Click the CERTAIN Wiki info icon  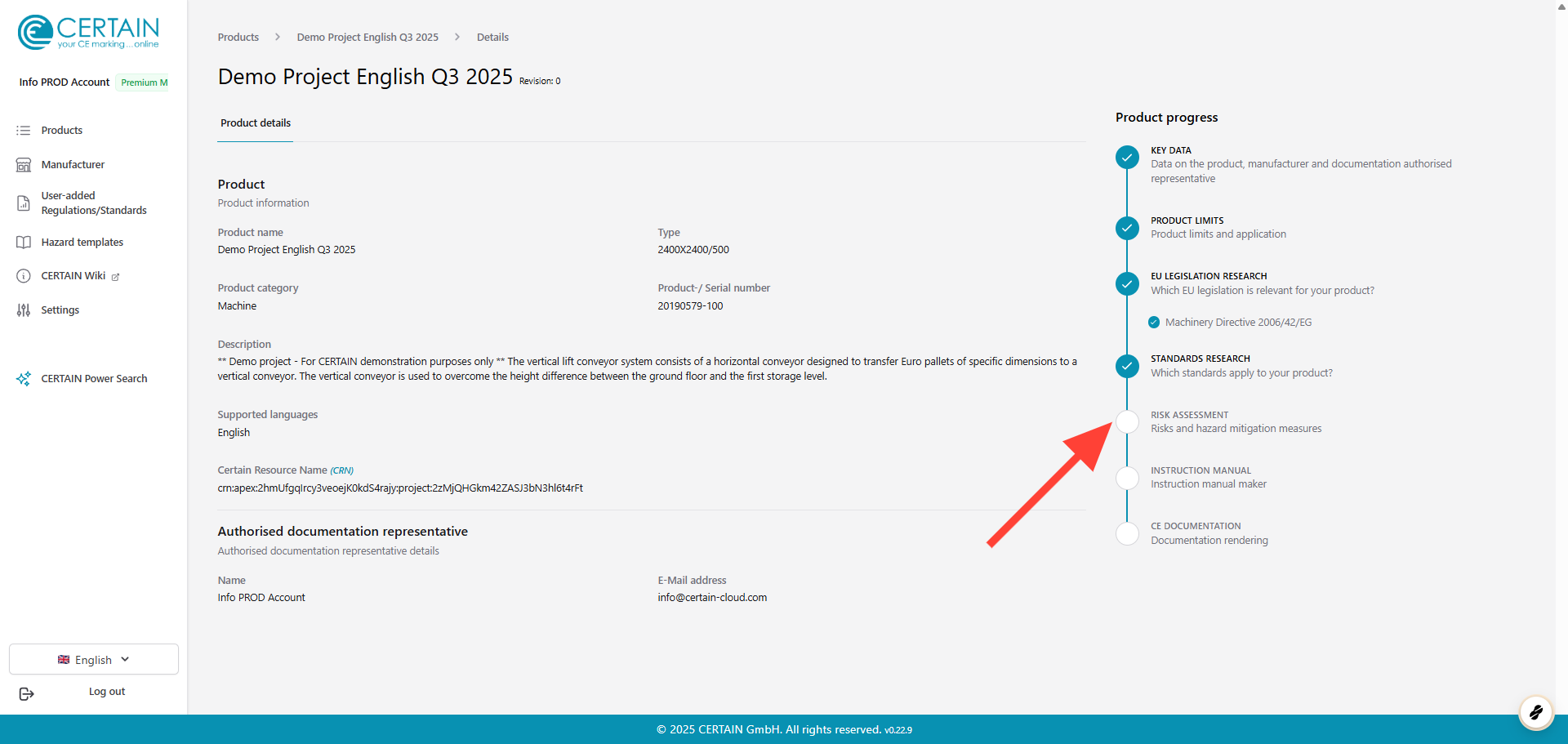(24, 276)
